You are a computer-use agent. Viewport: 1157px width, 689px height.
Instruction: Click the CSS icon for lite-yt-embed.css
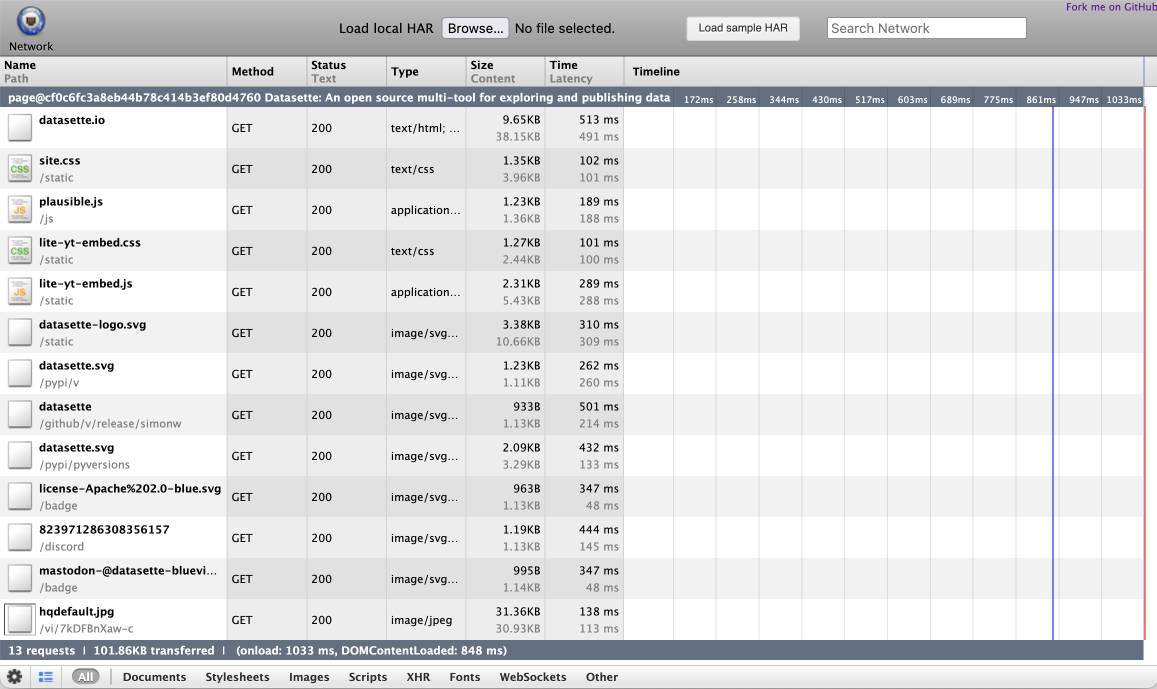(20, 251)
